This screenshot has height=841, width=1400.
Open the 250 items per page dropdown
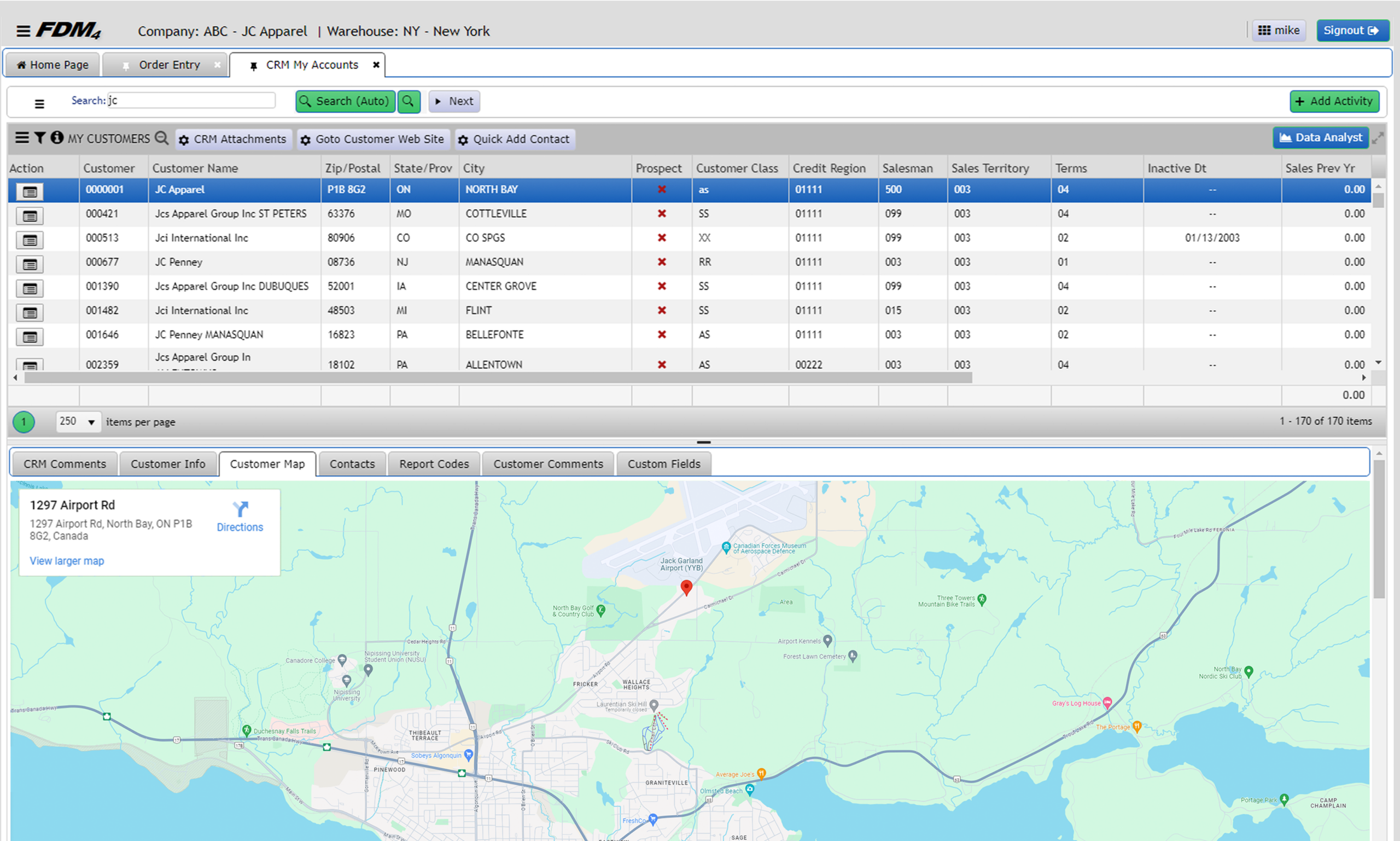click(x=78, y=422)
